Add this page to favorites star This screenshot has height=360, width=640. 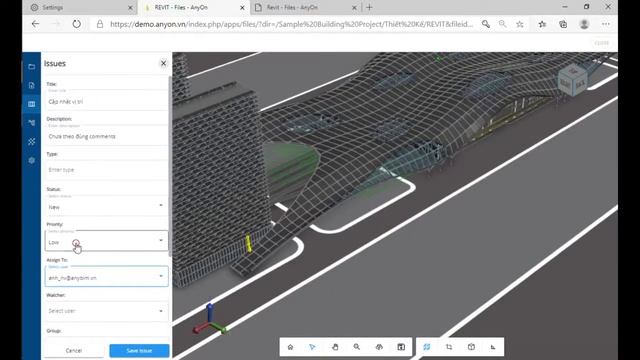coord(520,24)
